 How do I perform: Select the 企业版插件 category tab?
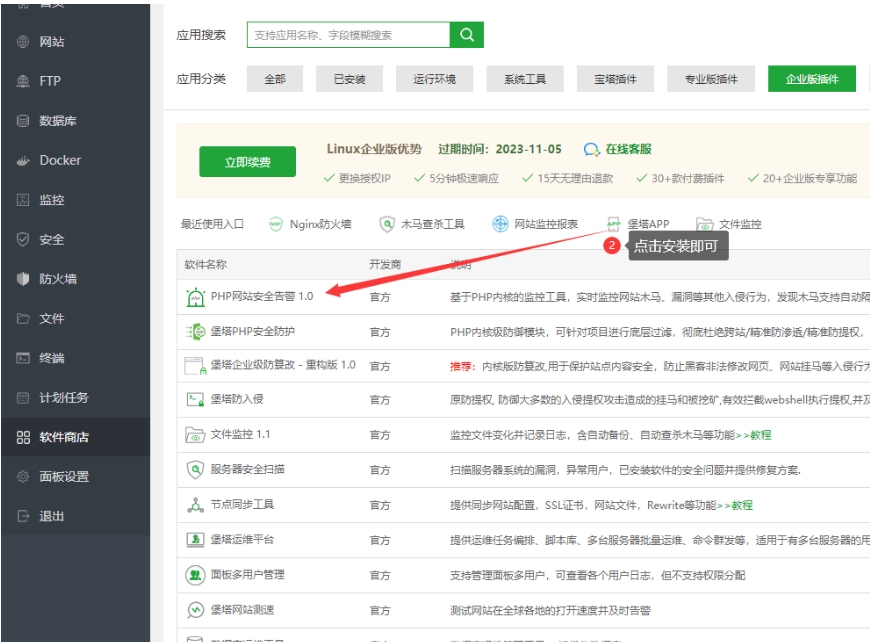(812, 79)
